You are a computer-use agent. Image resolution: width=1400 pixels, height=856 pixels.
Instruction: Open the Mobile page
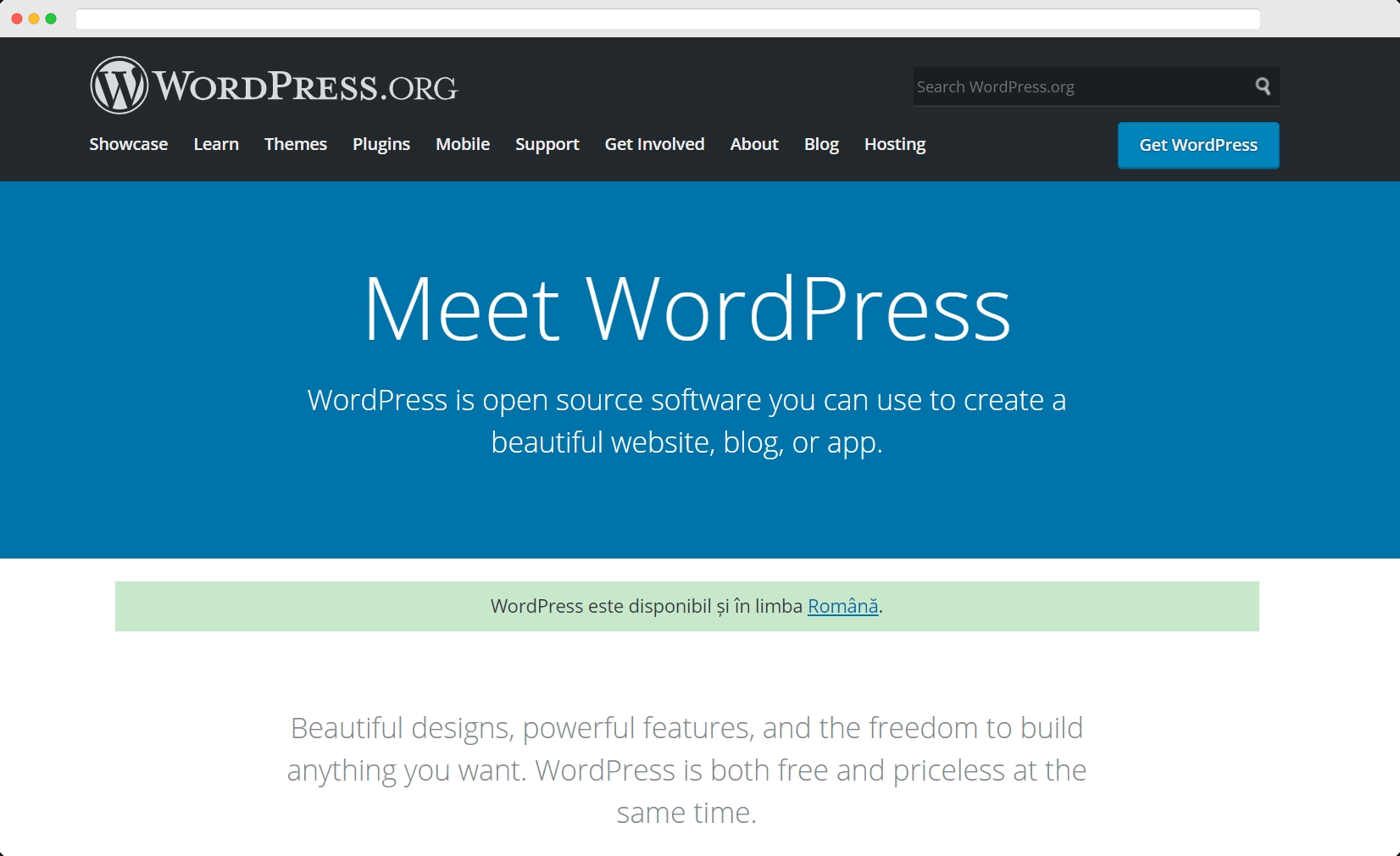[x=462, y=144]
